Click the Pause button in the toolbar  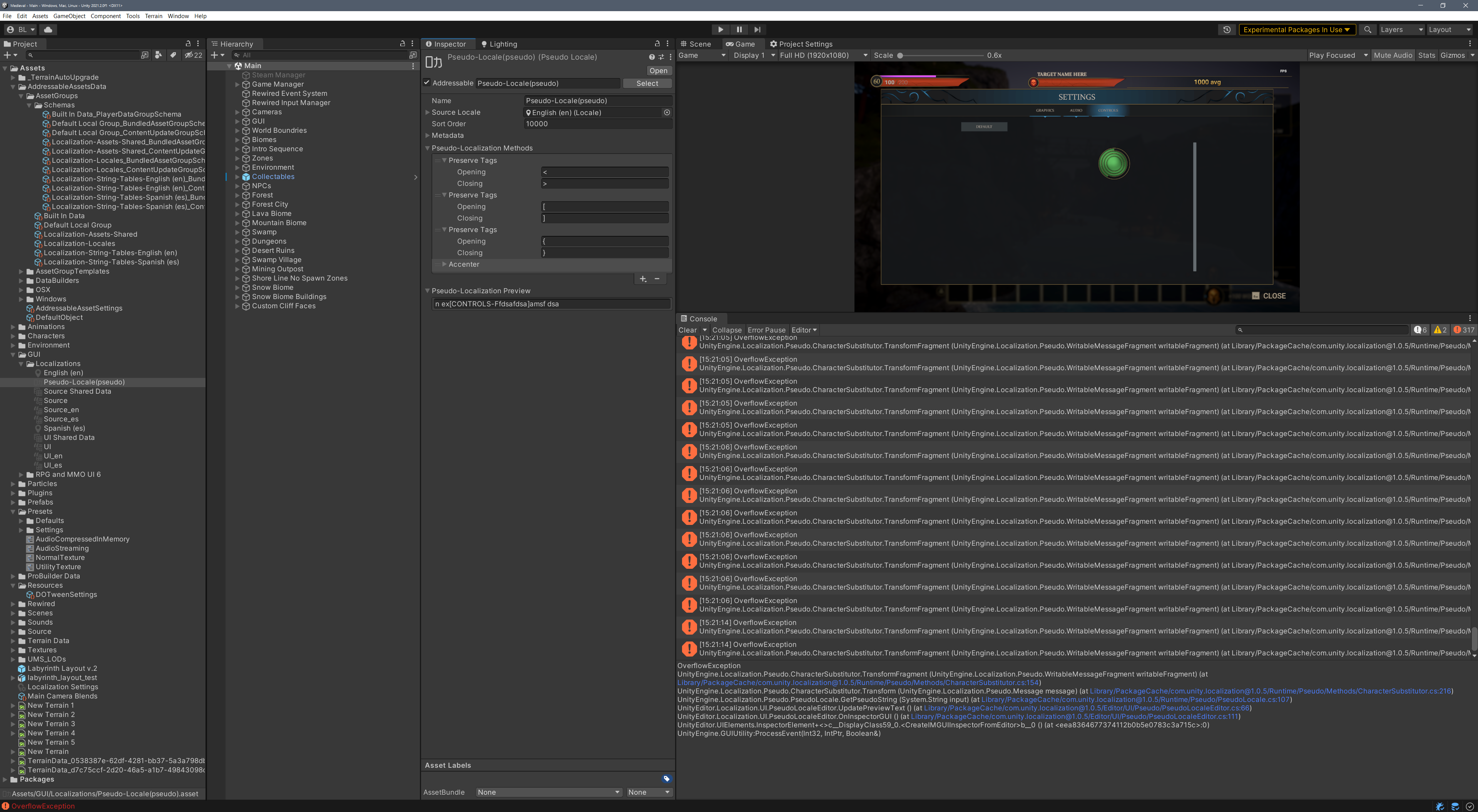point(739,29)
